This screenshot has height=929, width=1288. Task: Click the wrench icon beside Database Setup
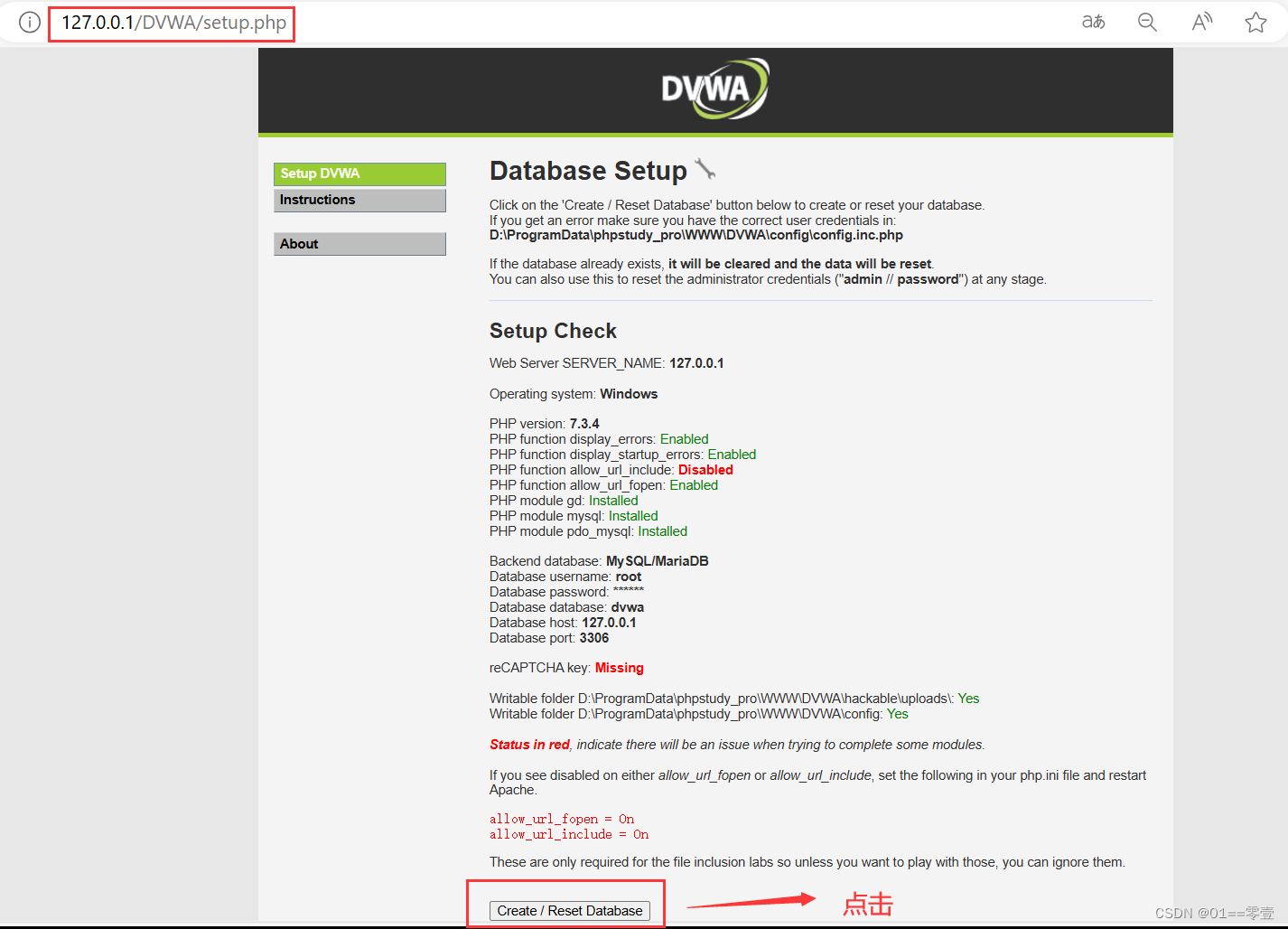705,168
